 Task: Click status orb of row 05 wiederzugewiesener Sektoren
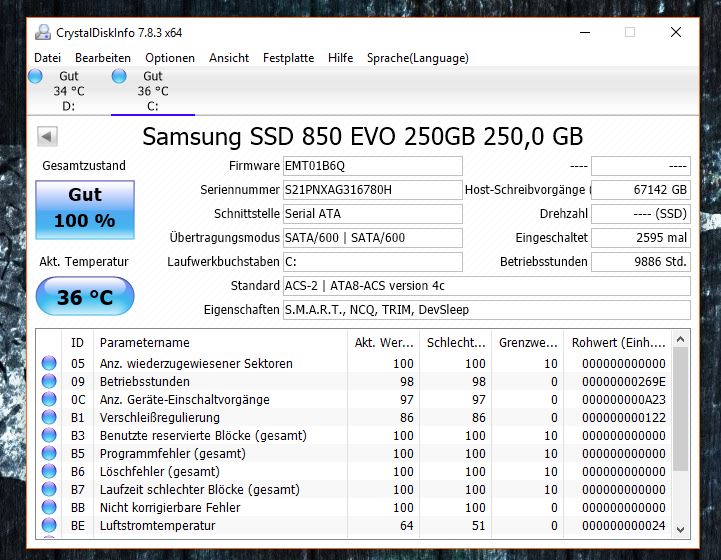pyautogui.click(x=49, y=363)
